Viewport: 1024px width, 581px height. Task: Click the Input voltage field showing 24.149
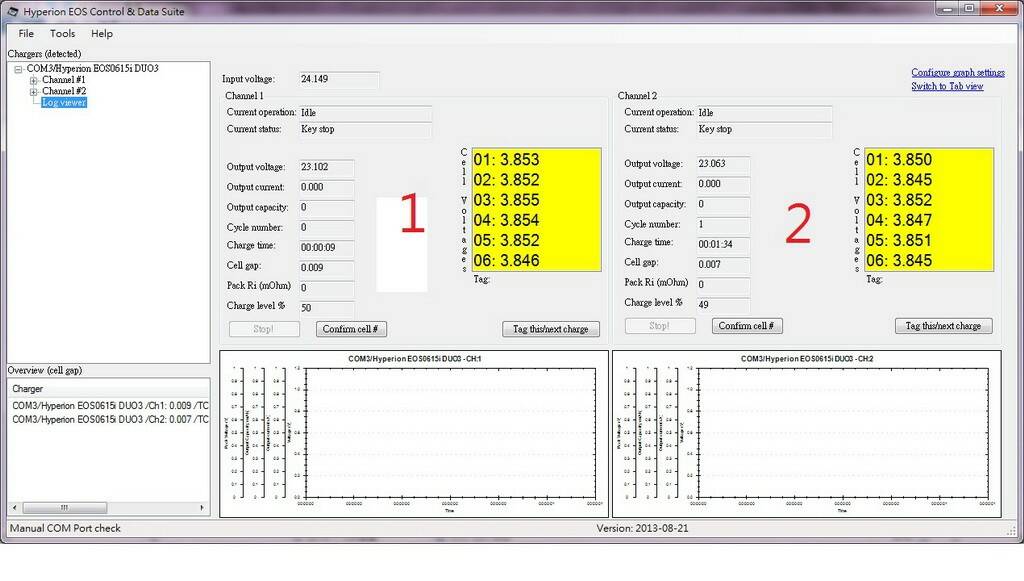(339, 79)
